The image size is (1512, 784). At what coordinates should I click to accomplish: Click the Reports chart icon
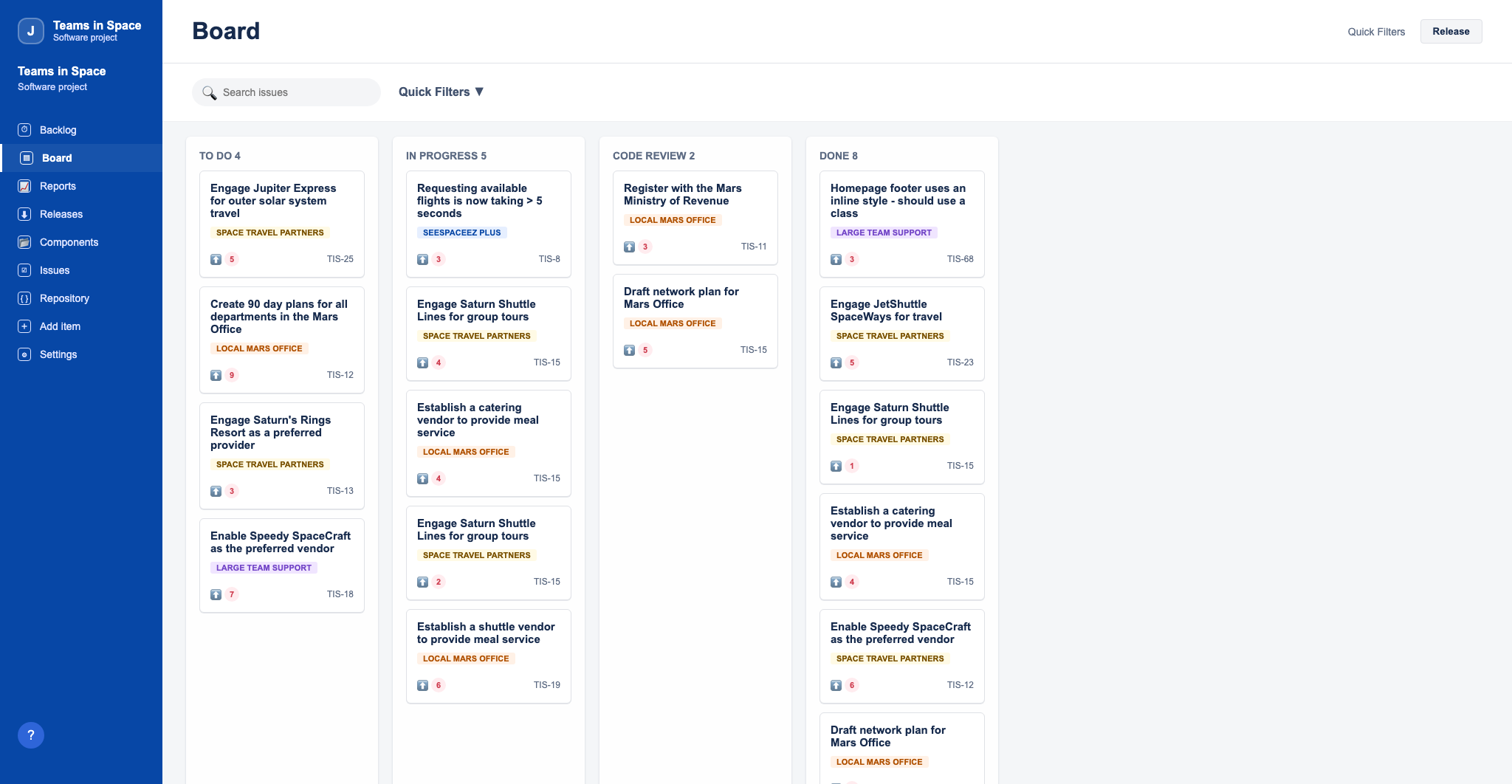pos(24,186)
